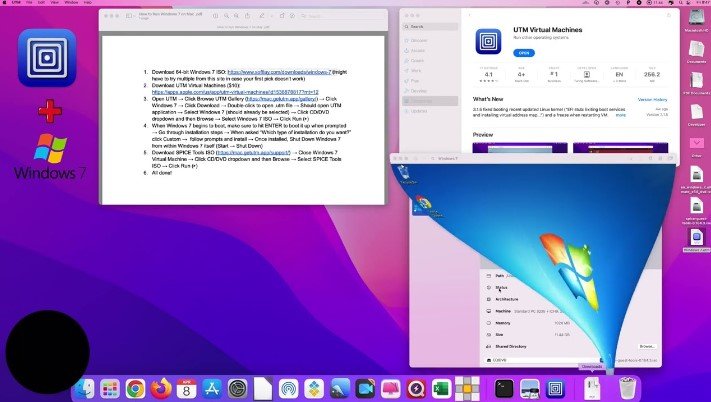Open the Downloads stack in the Dock
711x402 pixels.
[592, 389]
